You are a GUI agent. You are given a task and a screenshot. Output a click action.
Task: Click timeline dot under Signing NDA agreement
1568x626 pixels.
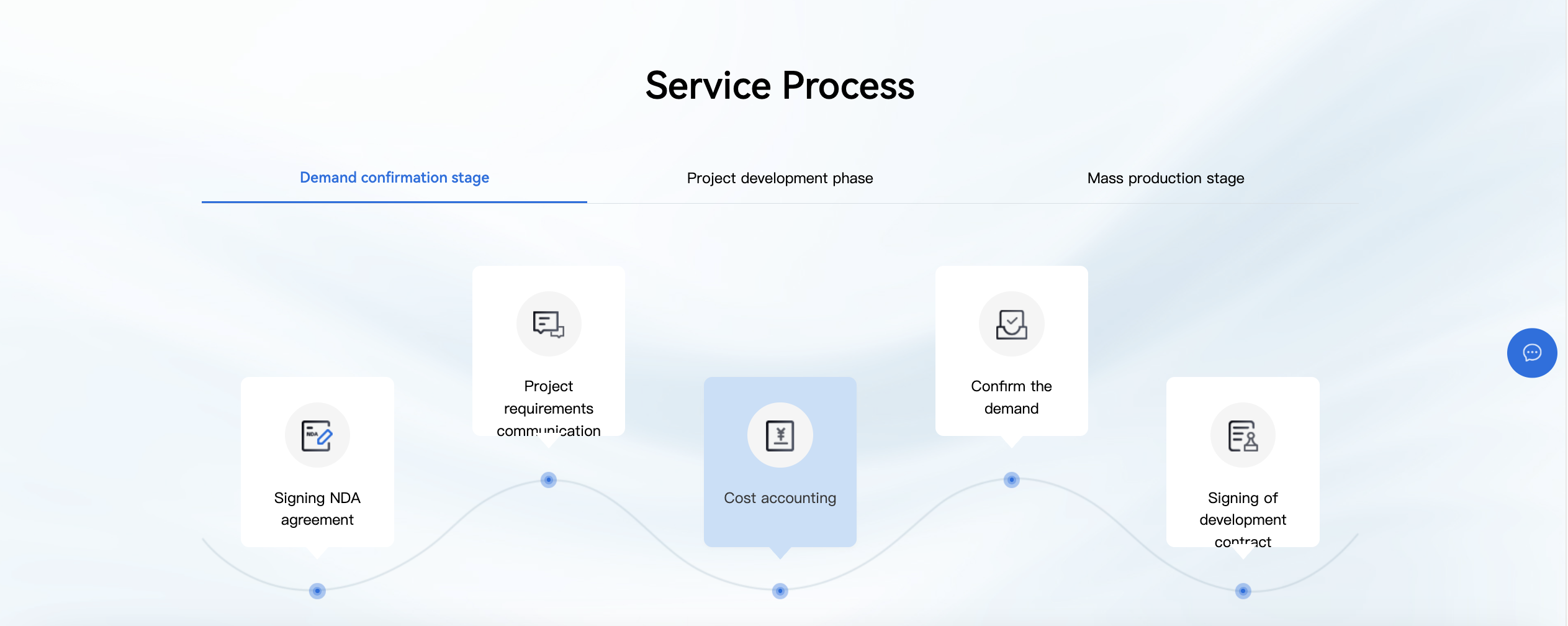click(x=317, y=591)
